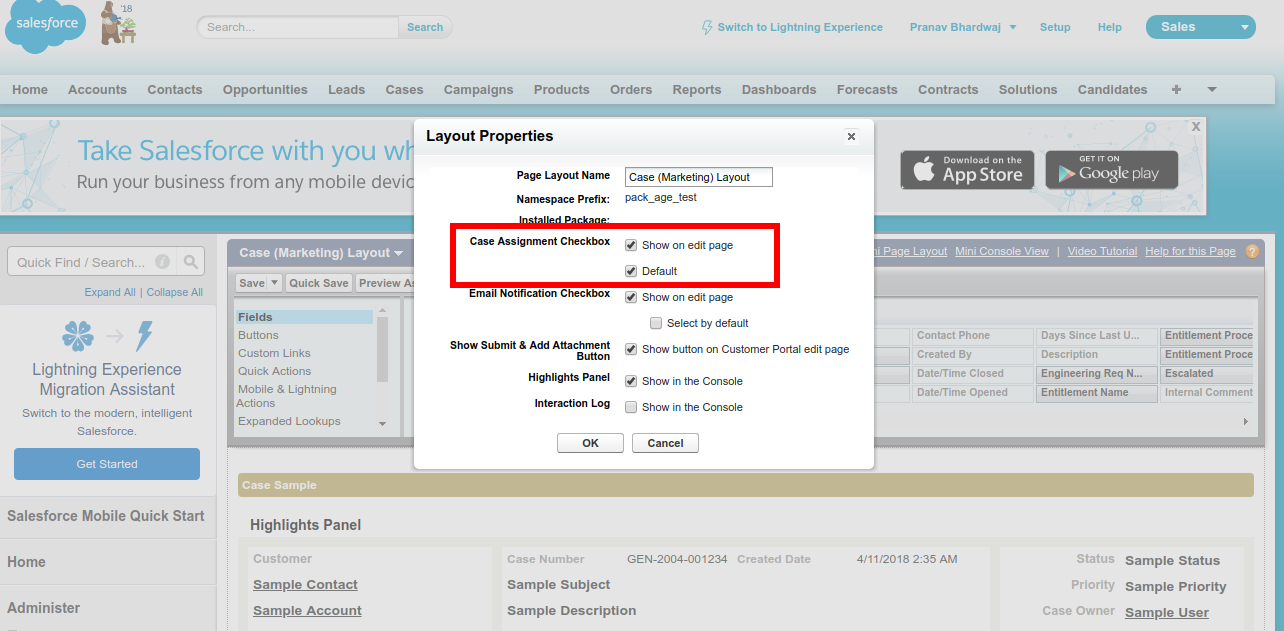
Task: Click the plus icon for all tabs
Action: 1176,89
